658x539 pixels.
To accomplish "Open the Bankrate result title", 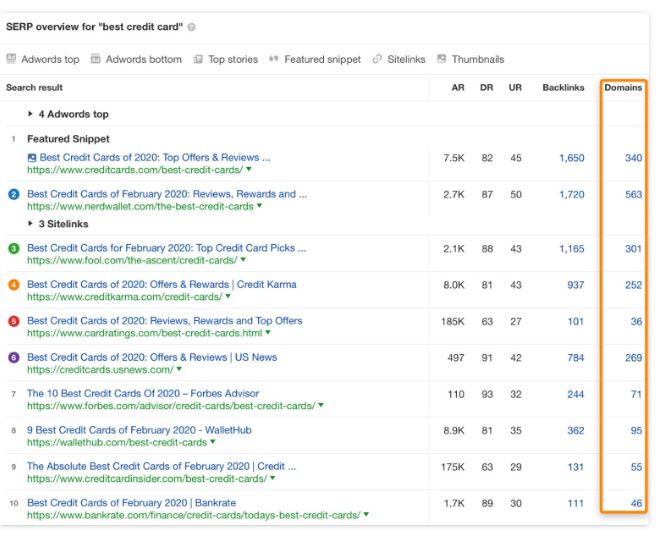I will pos(131,502).
